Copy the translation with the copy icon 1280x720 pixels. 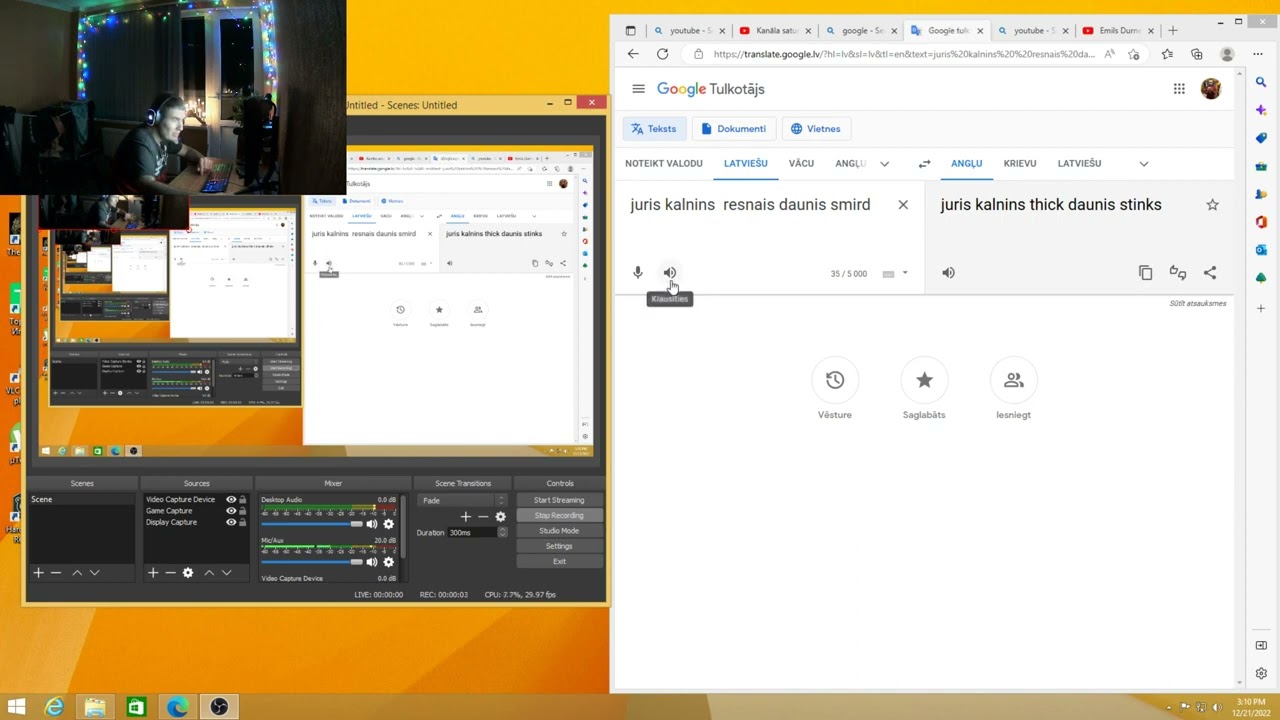[x=1146, y=273]
